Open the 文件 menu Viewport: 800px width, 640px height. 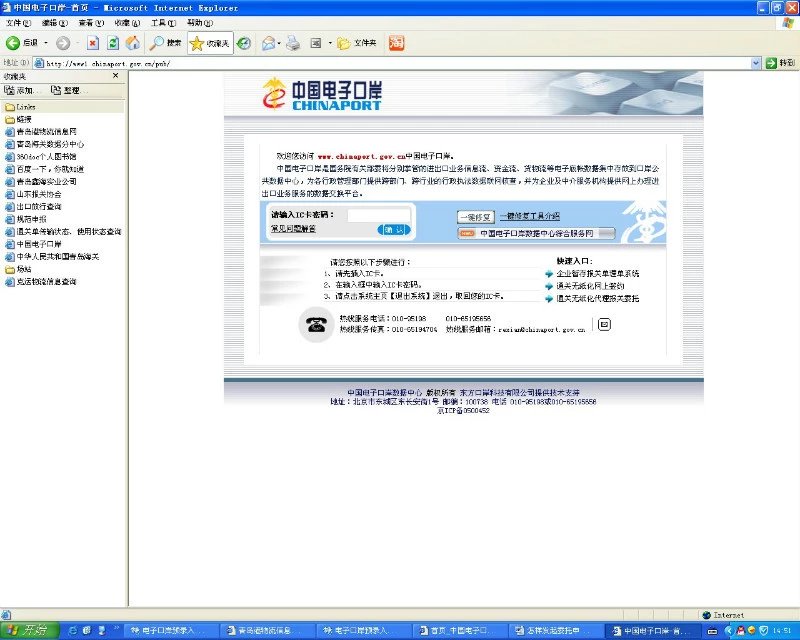(18, 23)
